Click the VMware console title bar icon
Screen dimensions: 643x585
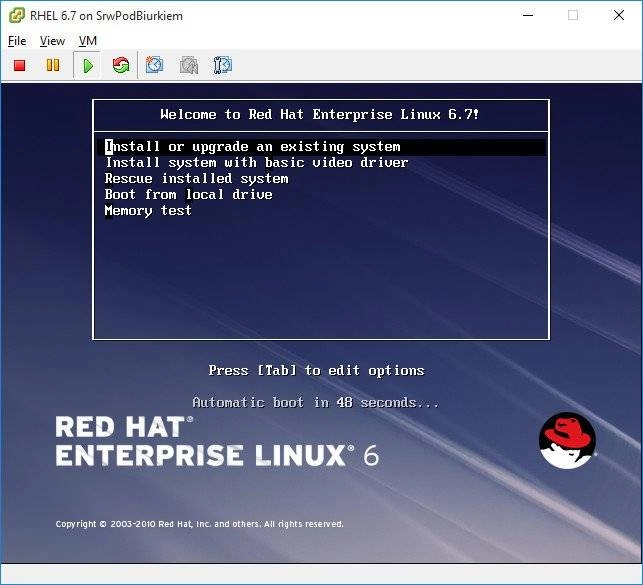(x=16, y=16)
